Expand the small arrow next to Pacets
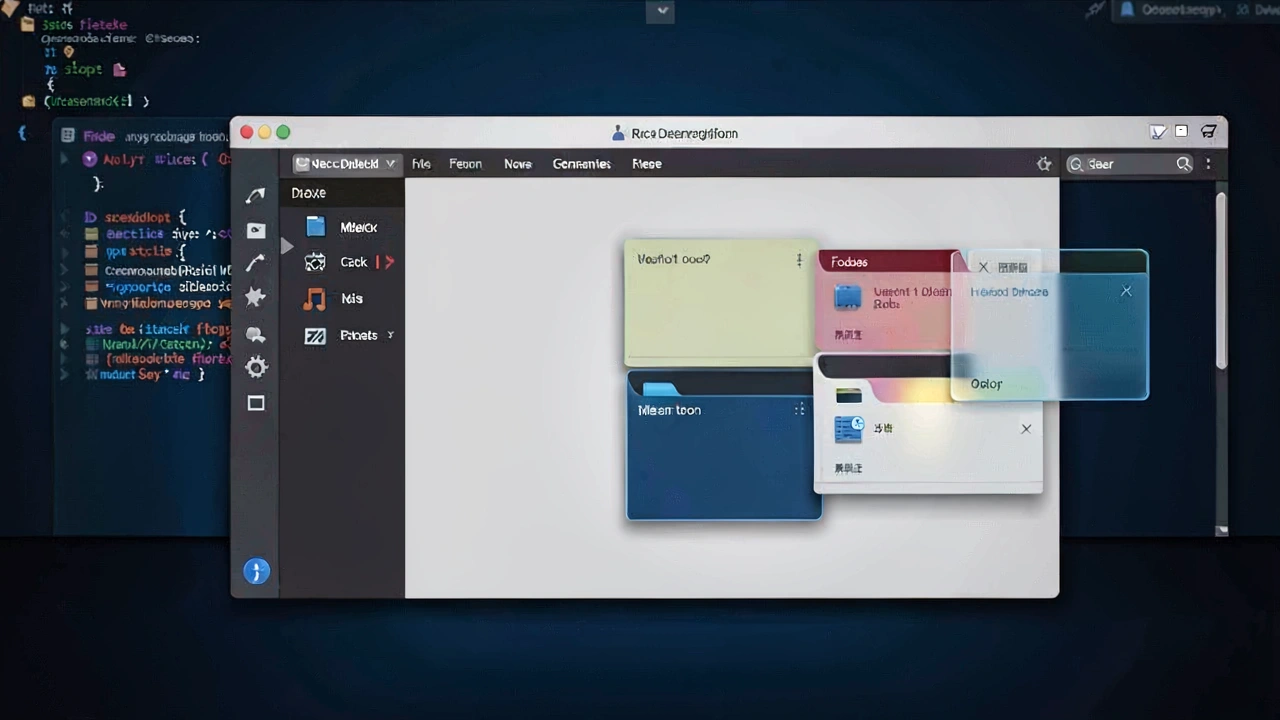1280x720 pixels. click(390, 335)
